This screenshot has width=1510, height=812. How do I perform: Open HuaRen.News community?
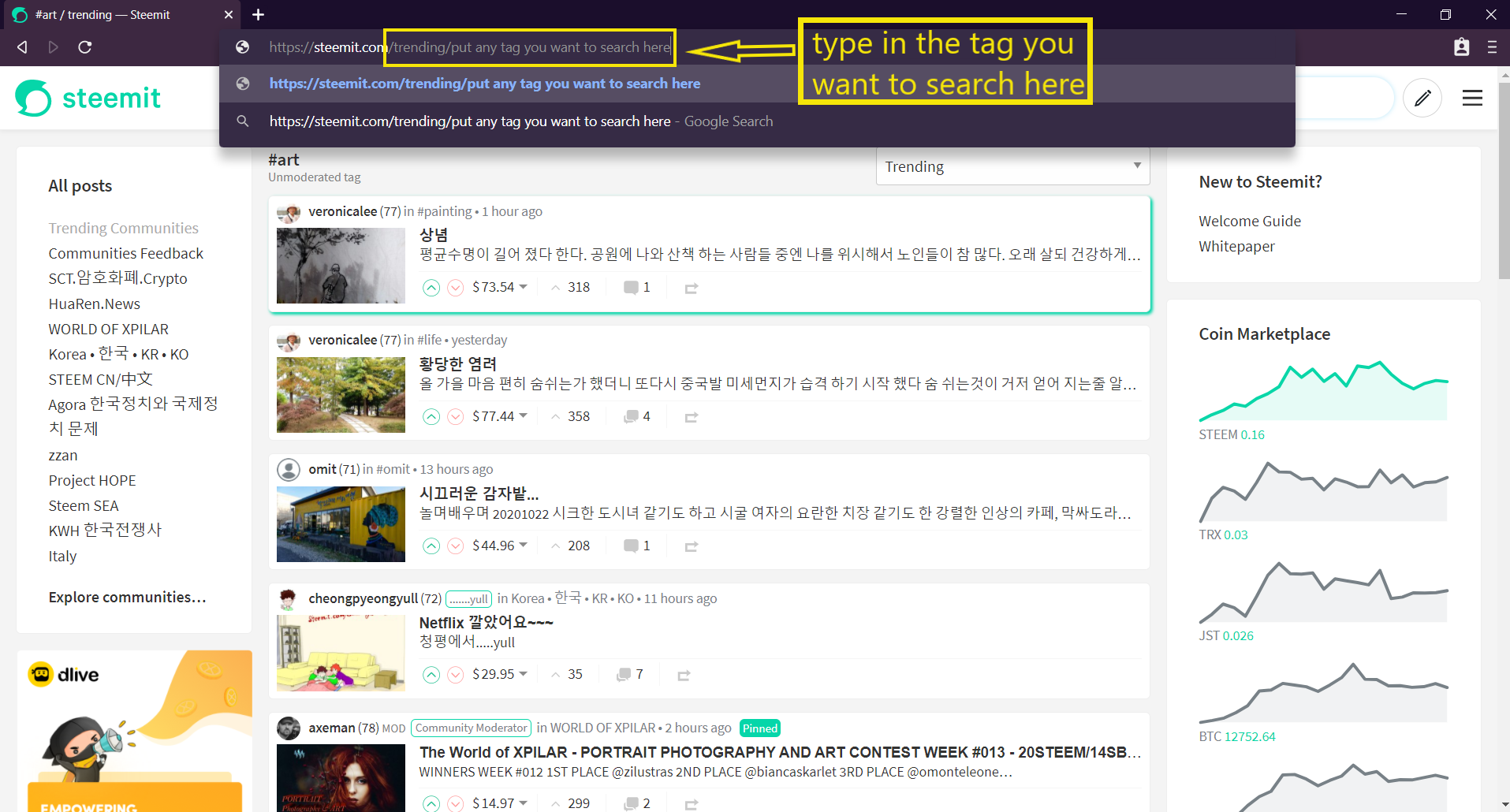[95, 304]
